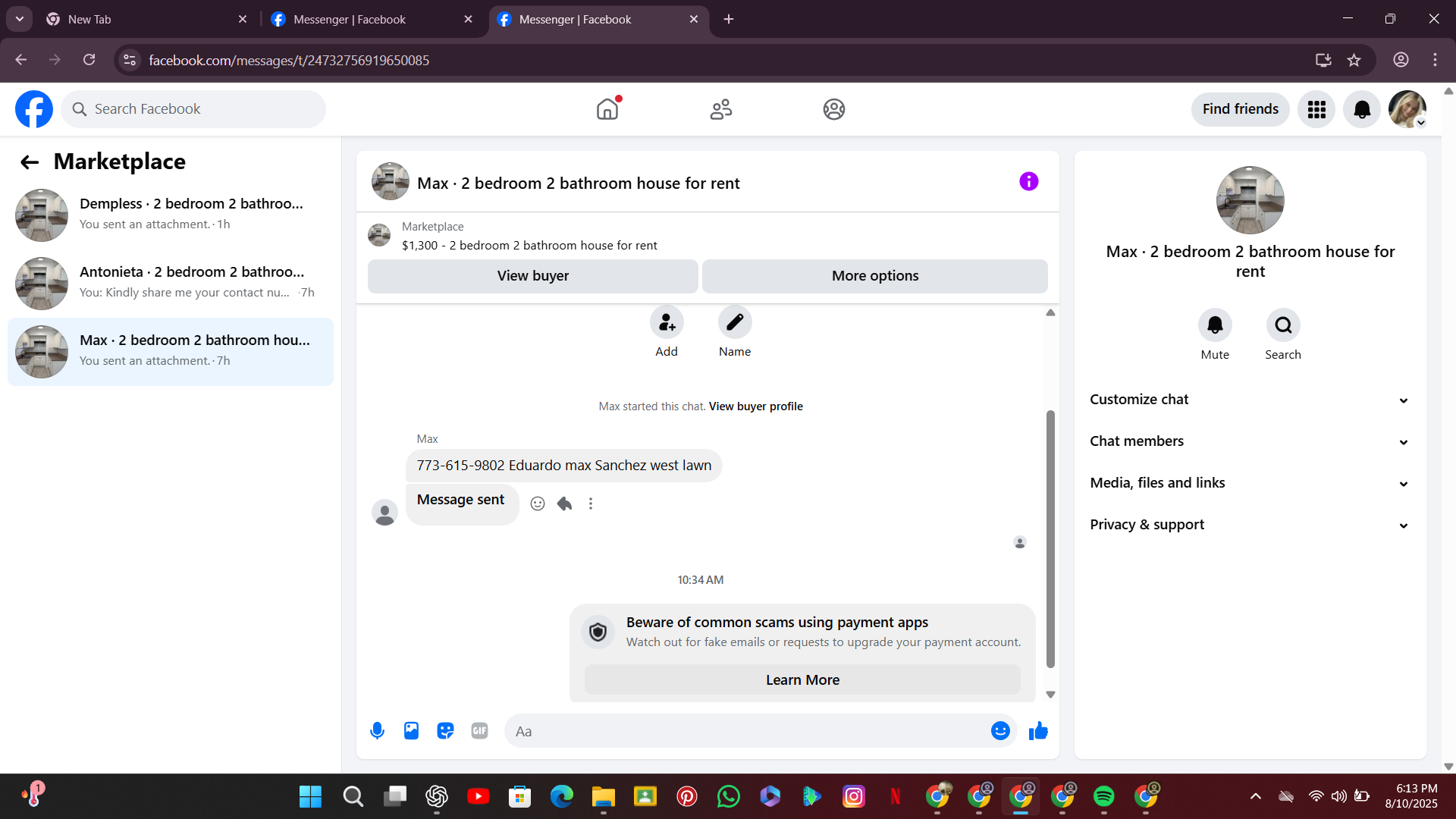Screen dimensions: 1456x819
Task: Open the sticker picker icon
Action: pos(445,731)
